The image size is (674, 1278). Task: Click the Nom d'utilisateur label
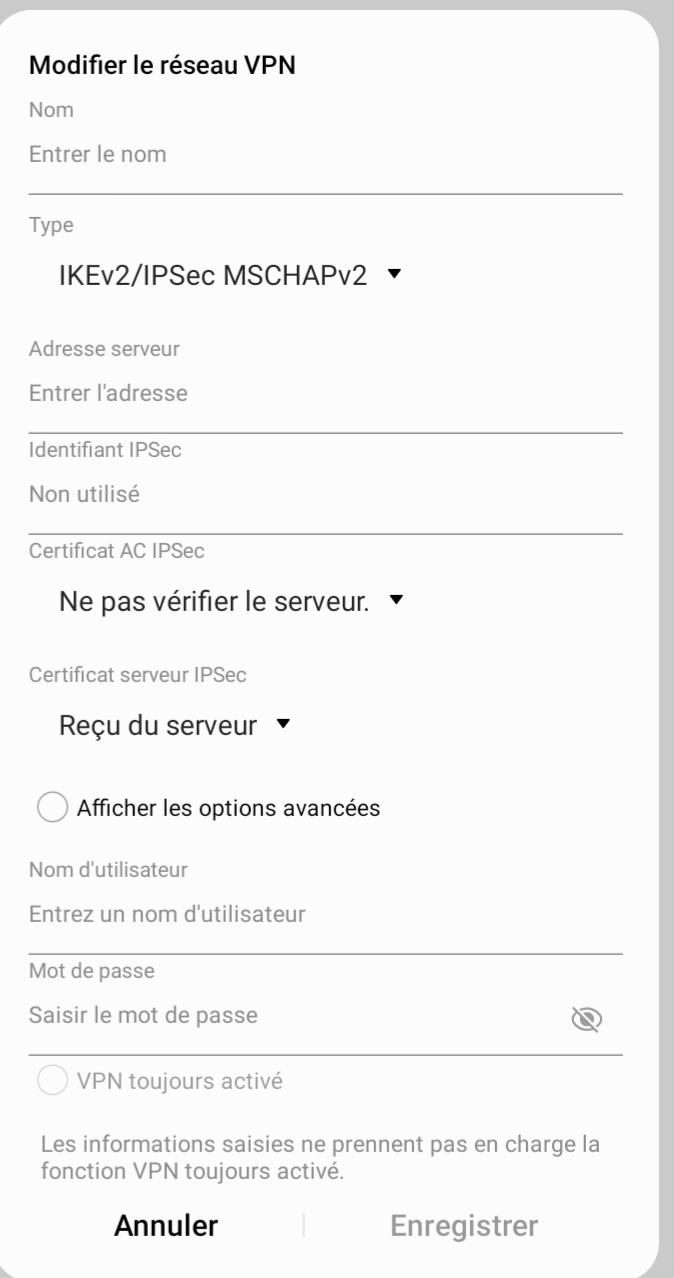tap(108, 870)
